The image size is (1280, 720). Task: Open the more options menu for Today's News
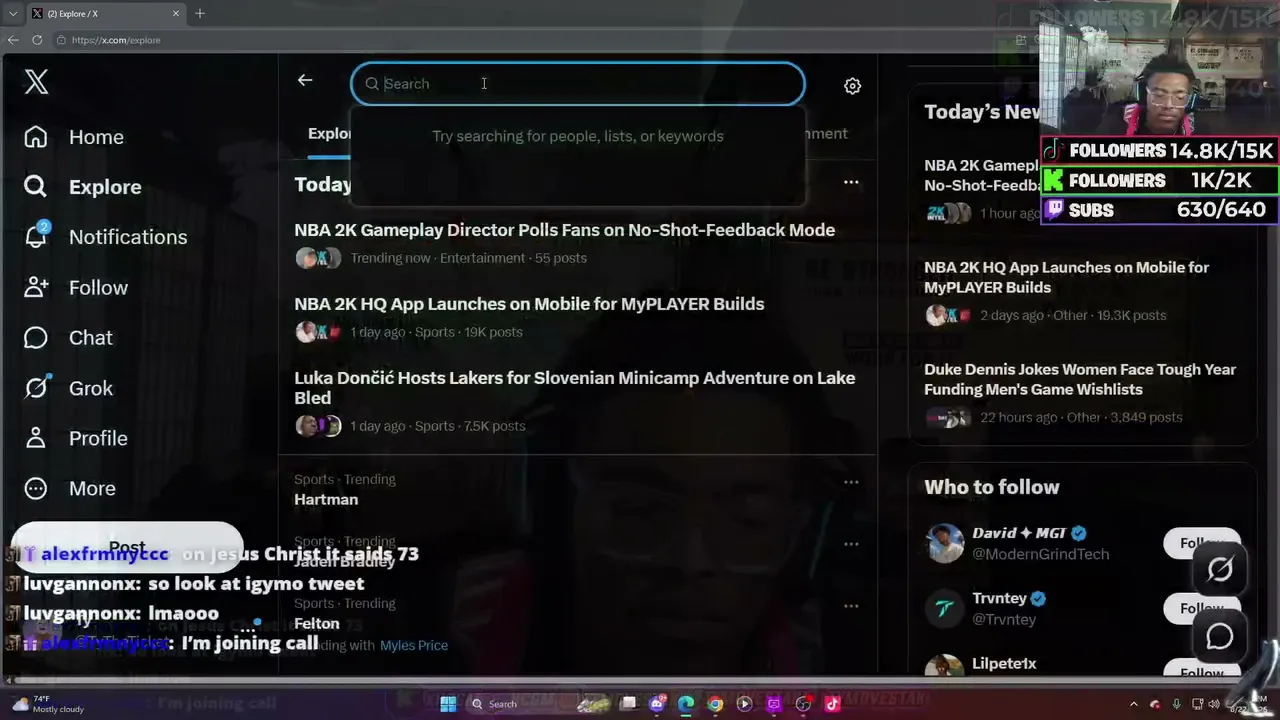click(x=851, y=182)
